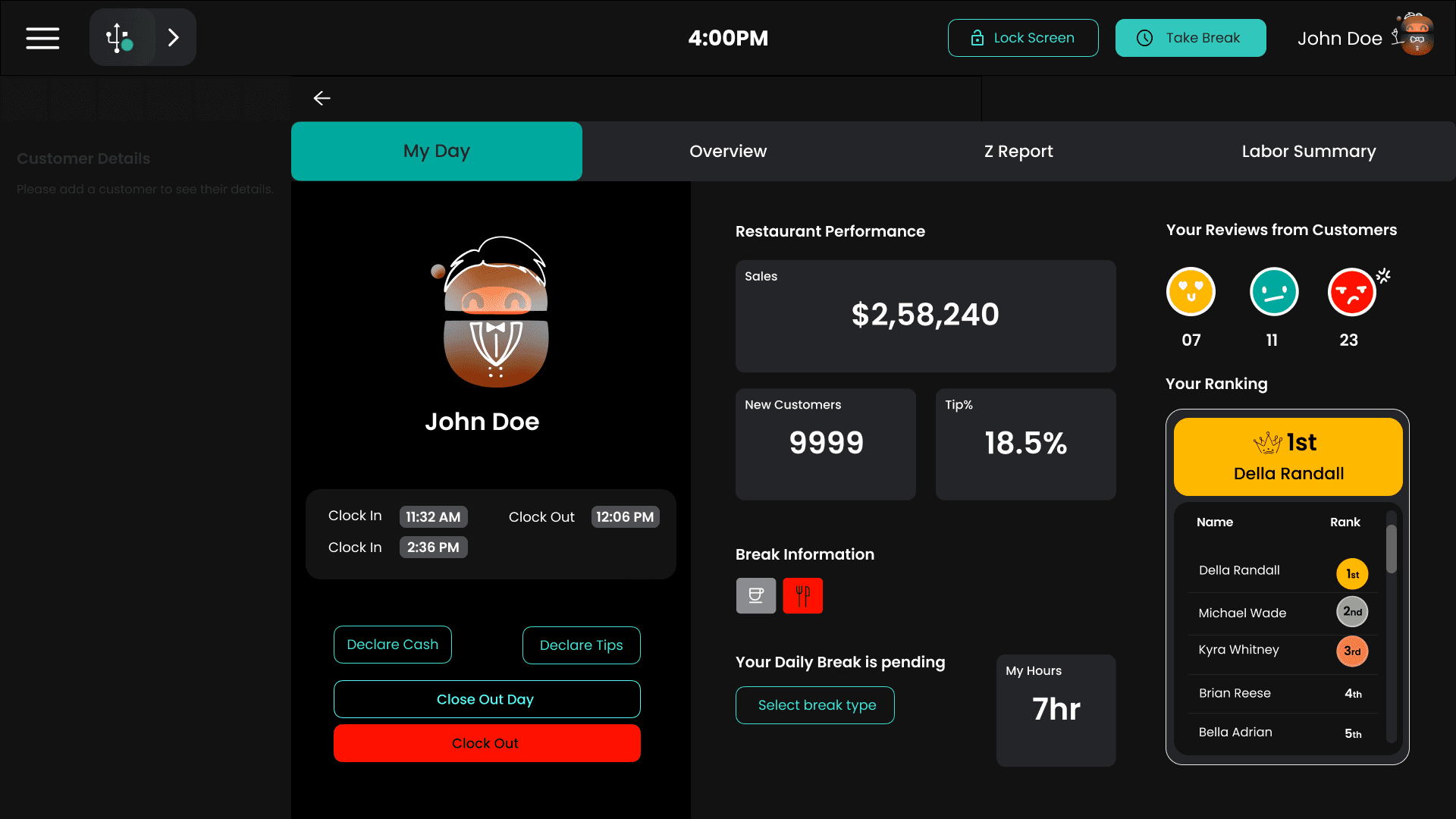Viewport: 1456px width, 819px height.
Task: Click the back arrow
Action: pyautogui.click(x=322, y=99)
